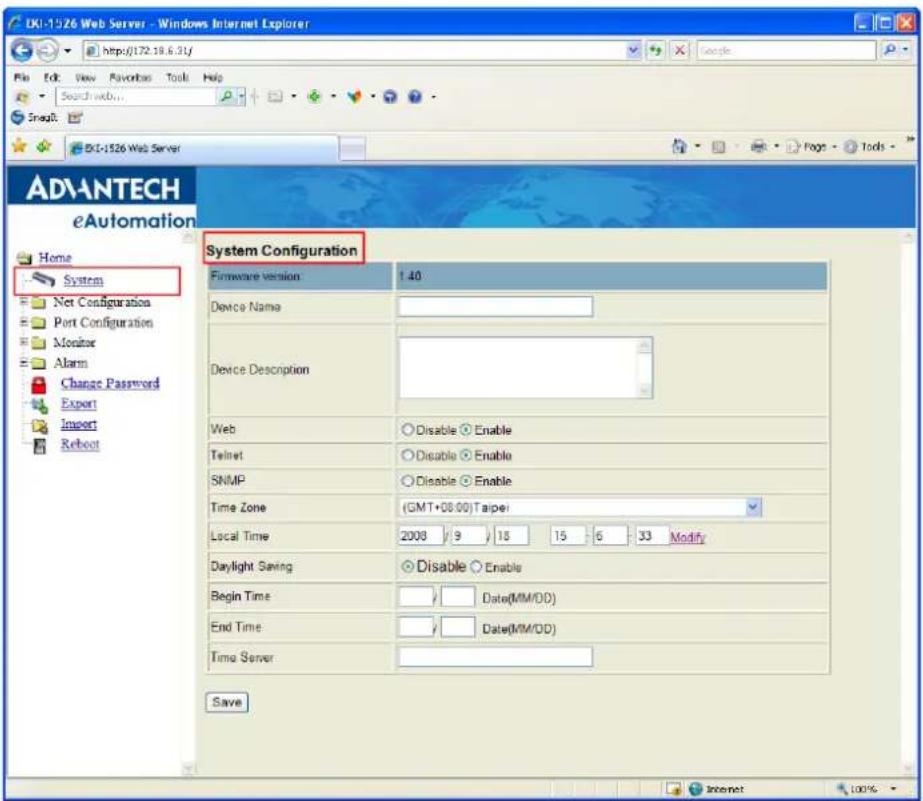Click the Reboot icon in the sidebar
Viewport: 923px width, 801px height.
click(x=39, y=446)
